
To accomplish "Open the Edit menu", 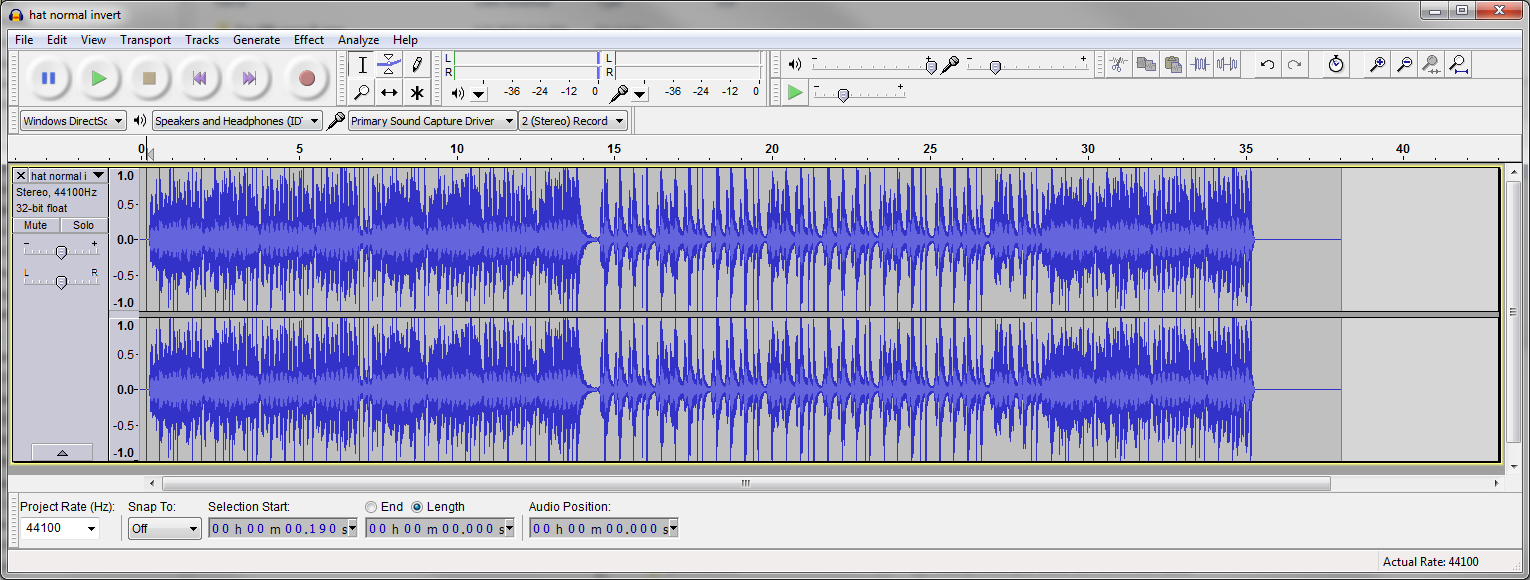I will pyautogui.click(x=57, y=40).
